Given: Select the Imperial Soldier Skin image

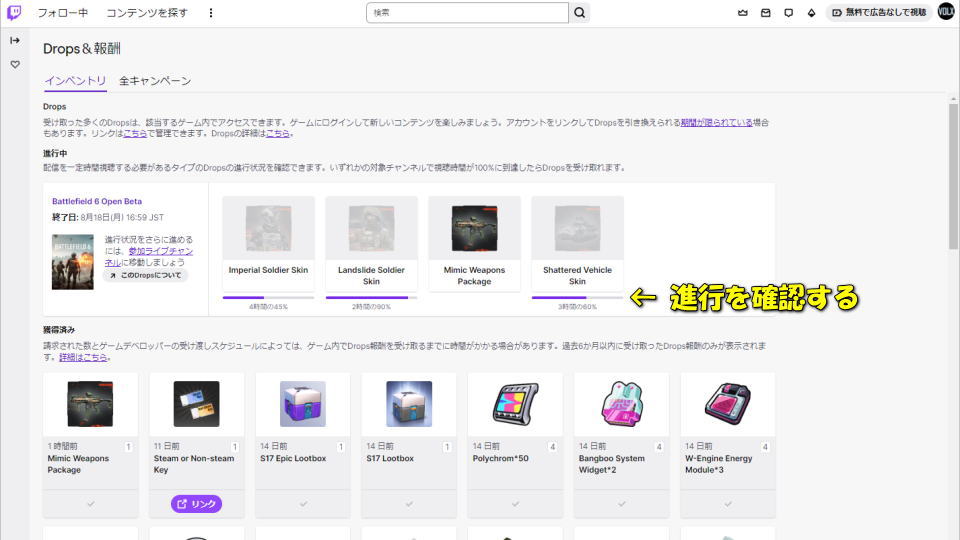Looking at the screenshot, I should point(268,228).
